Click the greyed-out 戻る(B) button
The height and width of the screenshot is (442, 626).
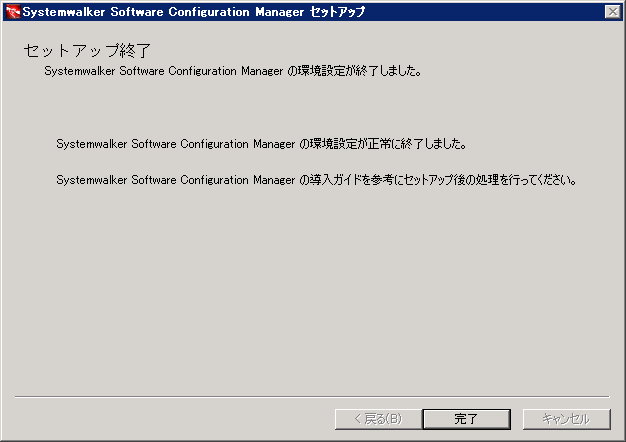377,418
